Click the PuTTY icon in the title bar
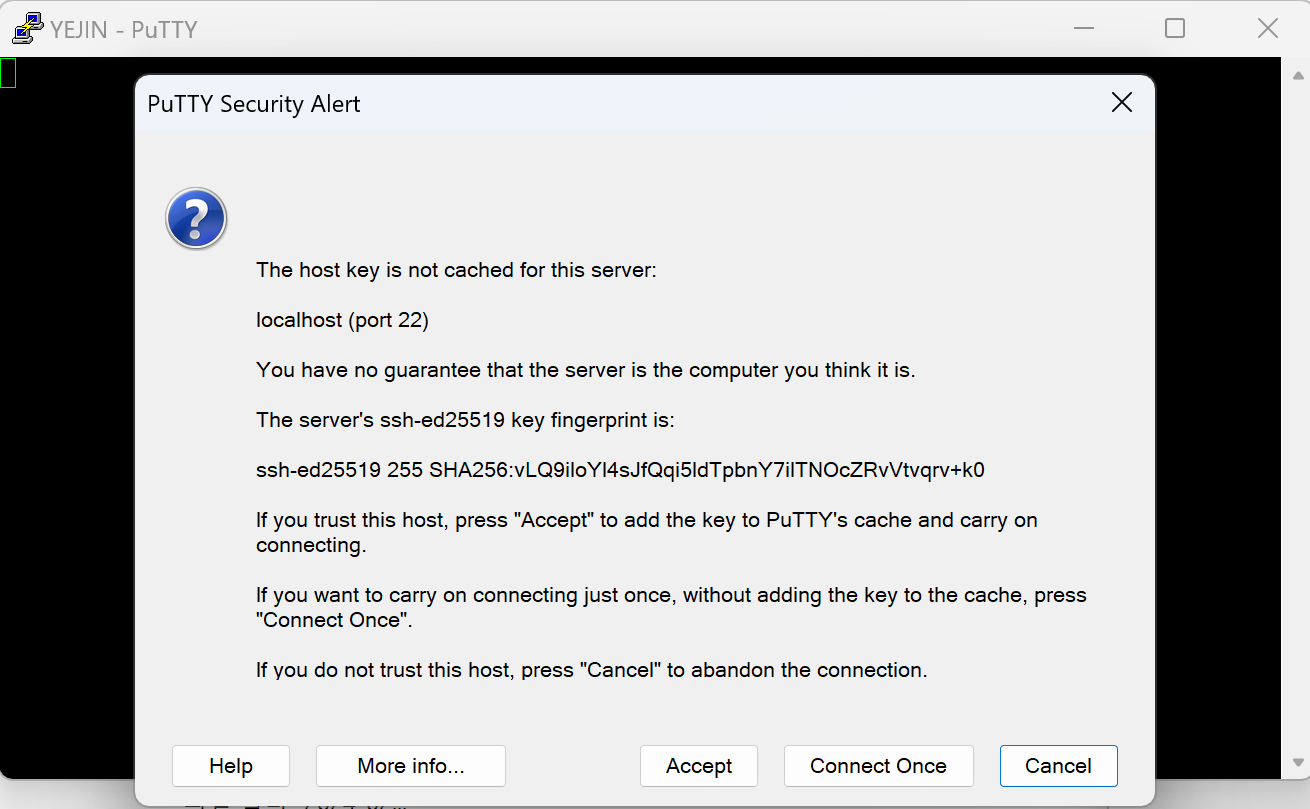 (x=27, y=29)
